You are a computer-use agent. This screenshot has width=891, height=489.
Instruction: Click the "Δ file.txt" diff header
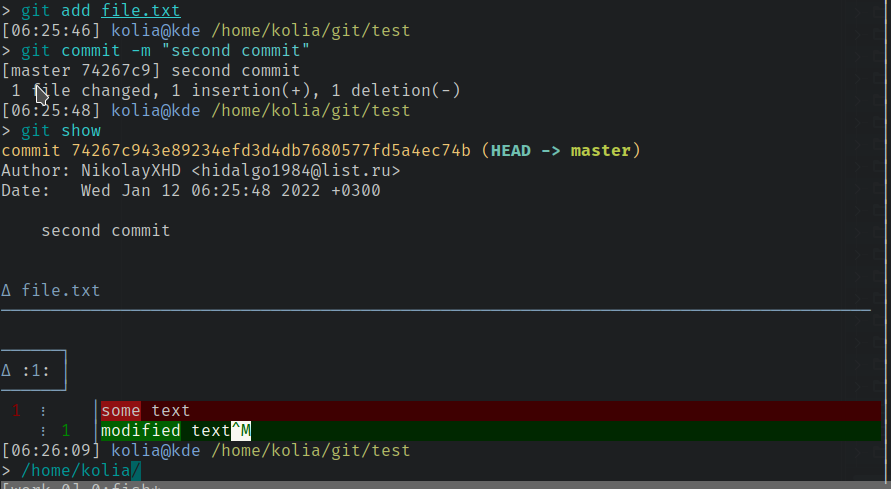[51, 290]
